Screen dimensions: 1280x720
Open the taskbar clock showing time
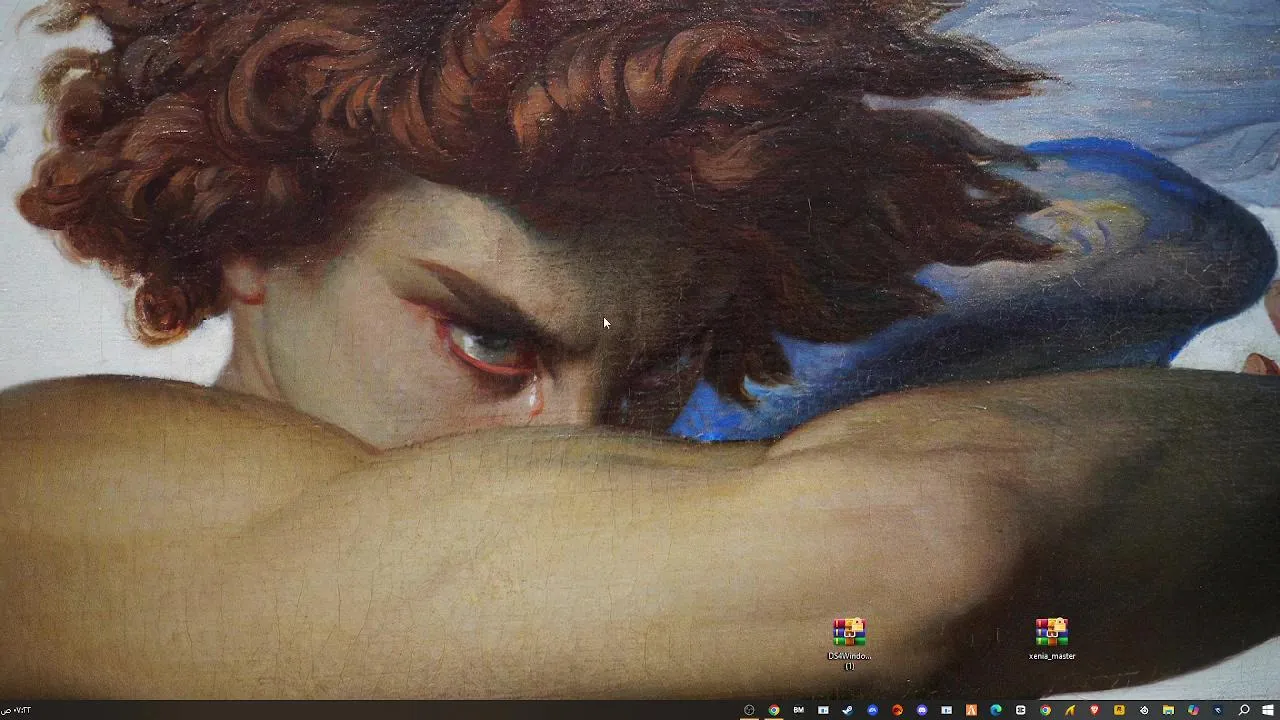(17, 711)
